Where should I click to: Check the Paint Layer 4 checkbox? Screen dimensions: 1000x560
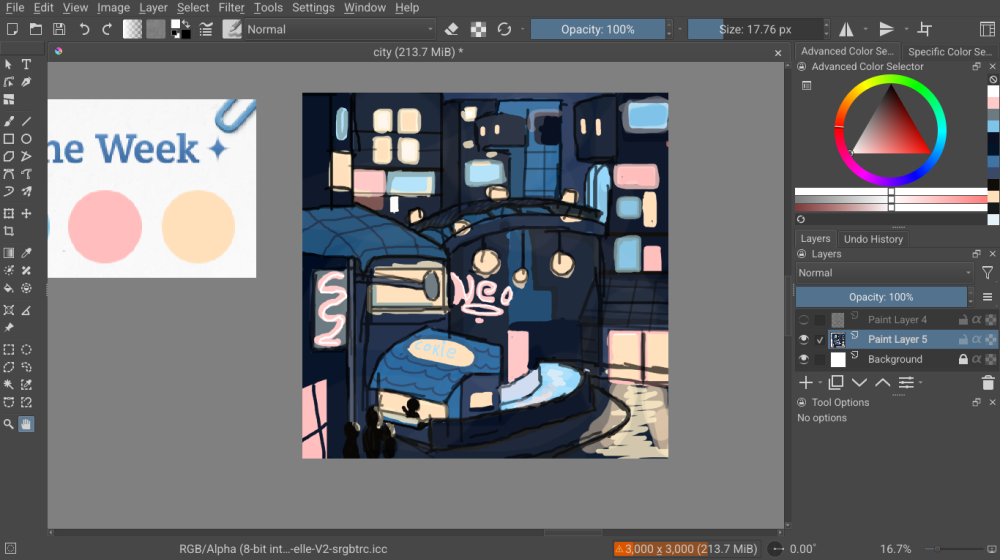[x=820, y=320]
